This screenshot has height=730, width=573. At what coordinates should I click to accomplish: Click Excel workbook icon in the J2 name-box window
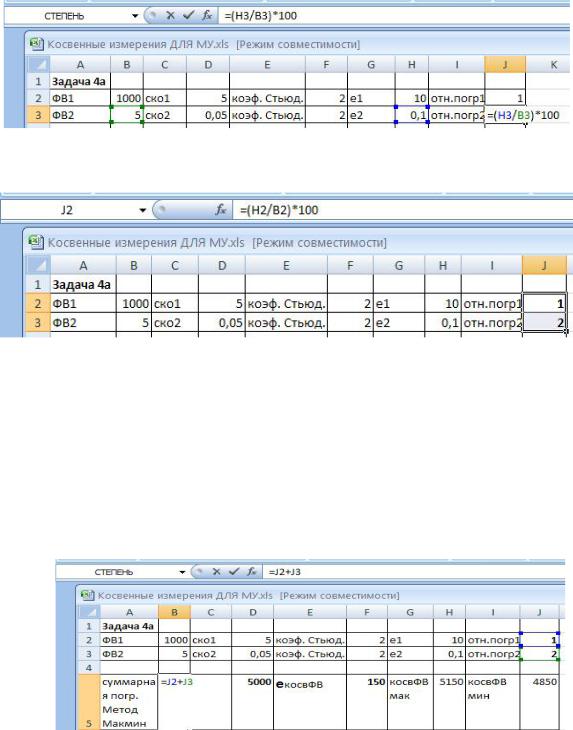click(35, 242)
